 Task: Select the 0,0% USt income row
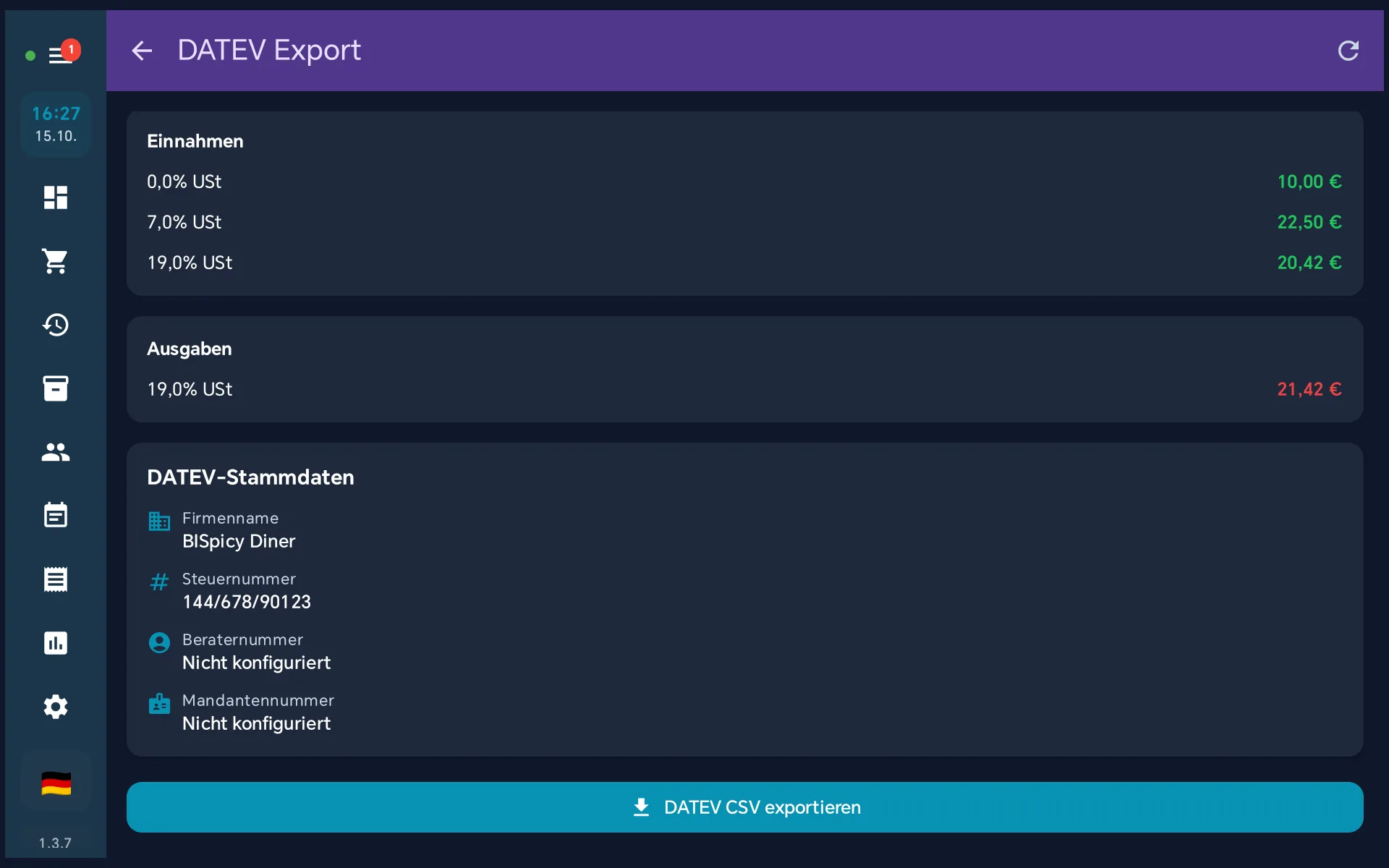(x=745, y=182)
